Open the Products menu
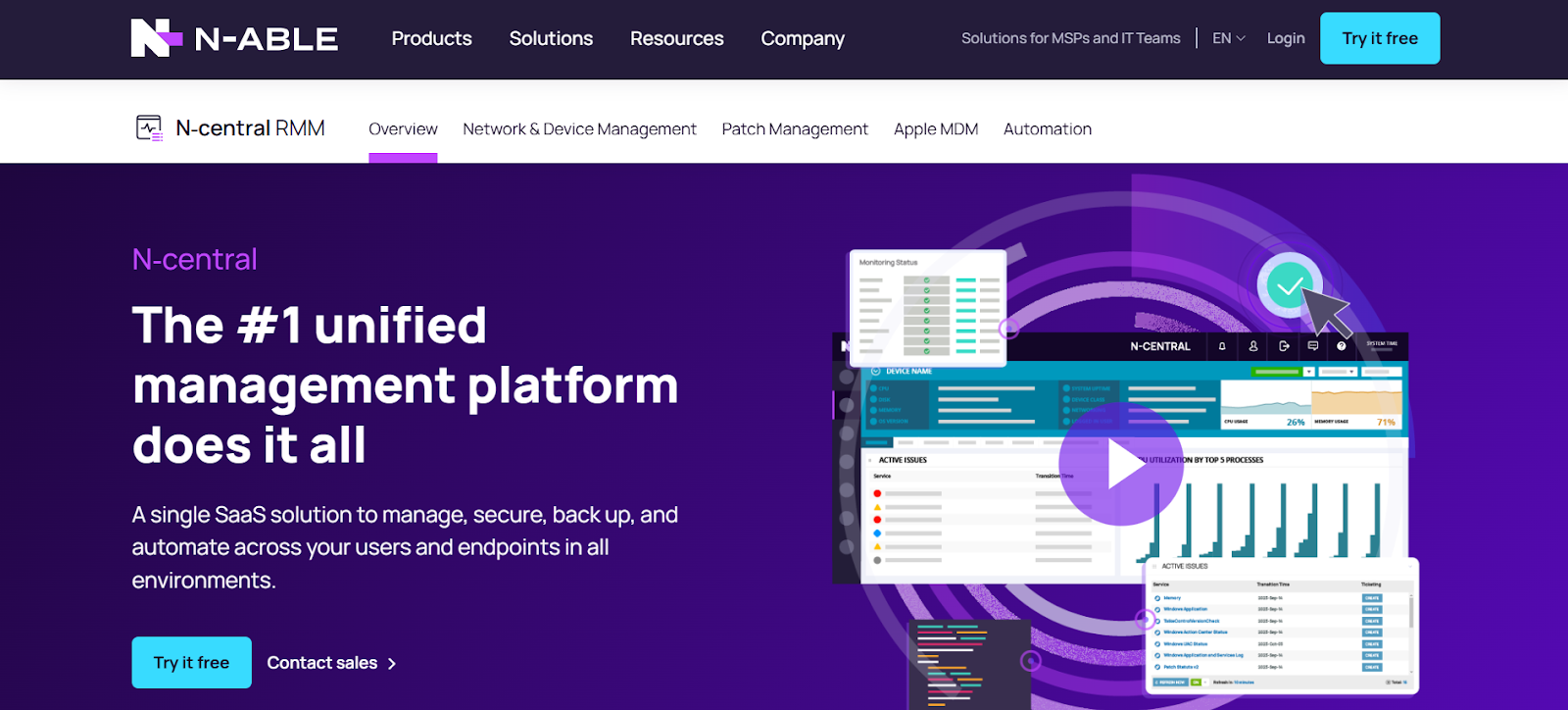Screen dimensions: 1568x710 431,38
